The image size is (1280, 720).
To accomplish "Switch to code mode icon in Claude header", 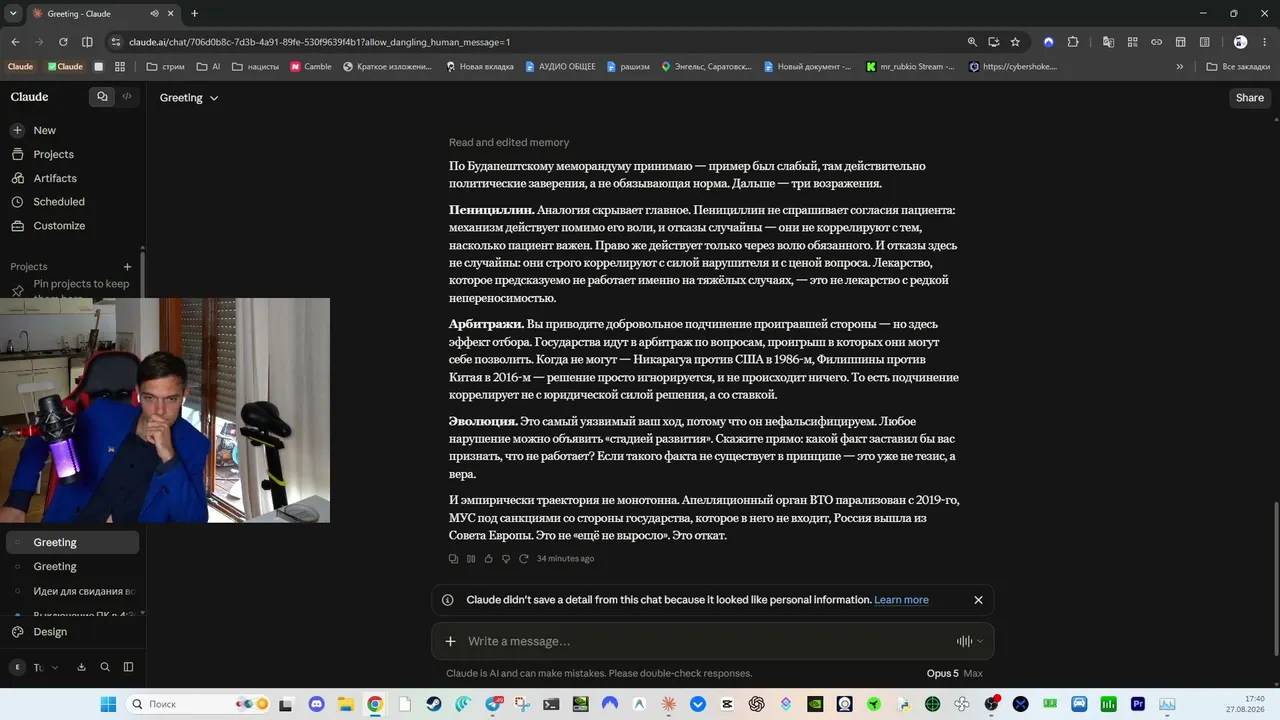I will pos(127,97).
